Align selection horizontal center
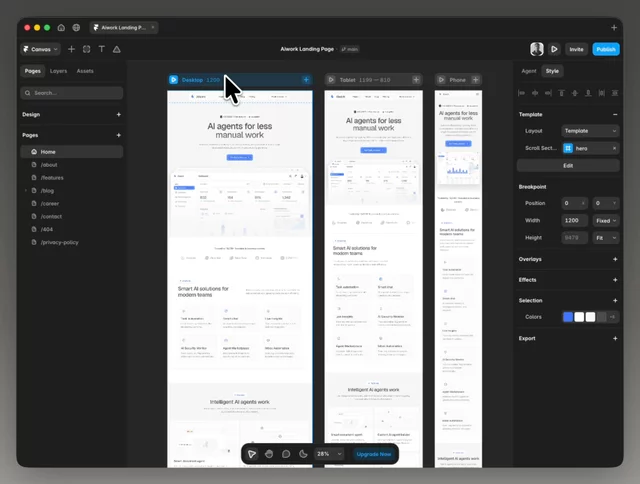 535,93
